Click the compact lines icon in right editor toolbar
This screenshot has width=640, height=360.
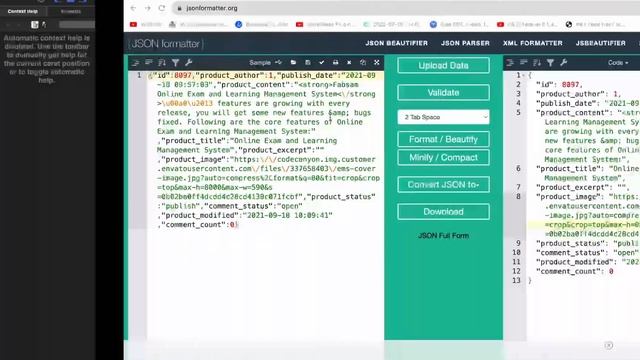point(524,62)
